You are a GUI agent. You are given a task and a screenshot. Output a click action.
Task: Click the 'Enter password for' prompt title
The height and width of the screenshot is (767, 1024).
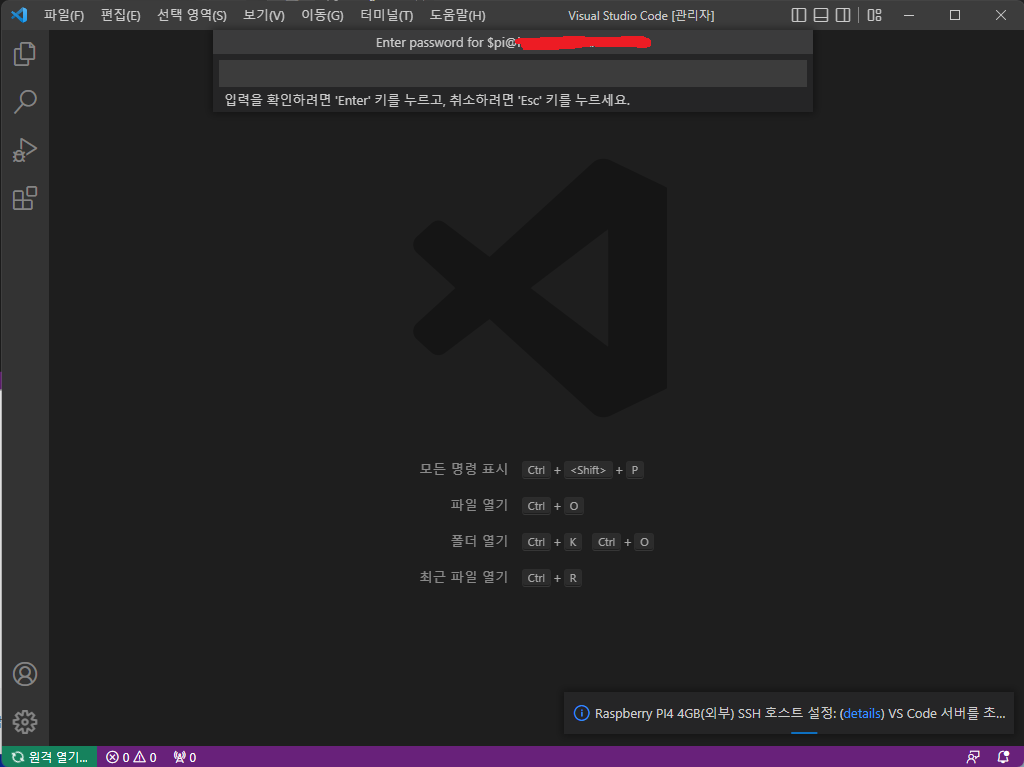513,42
